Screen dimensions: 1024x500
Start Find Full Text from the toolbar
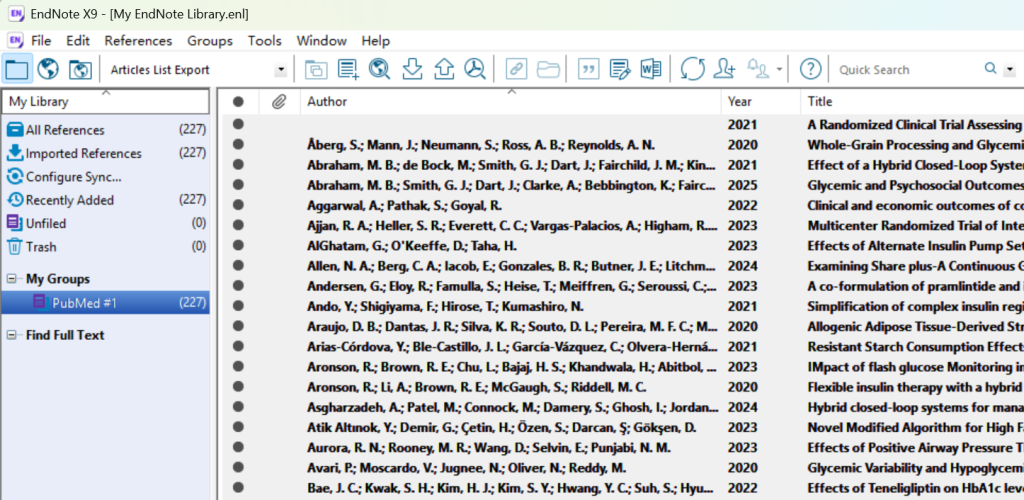[474, 69]
